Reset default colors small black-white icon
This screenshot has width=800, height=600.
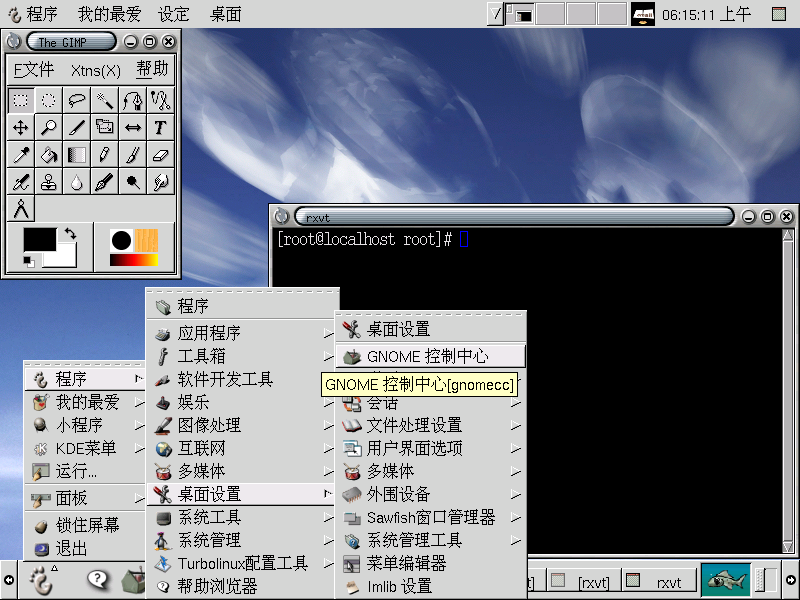(x=29, y=262)
